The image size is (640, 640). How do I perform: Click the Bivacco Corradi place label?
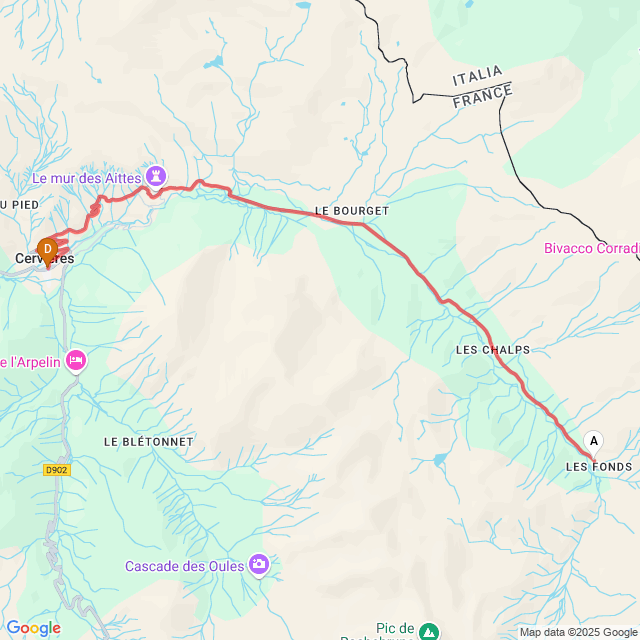(592, 248)
